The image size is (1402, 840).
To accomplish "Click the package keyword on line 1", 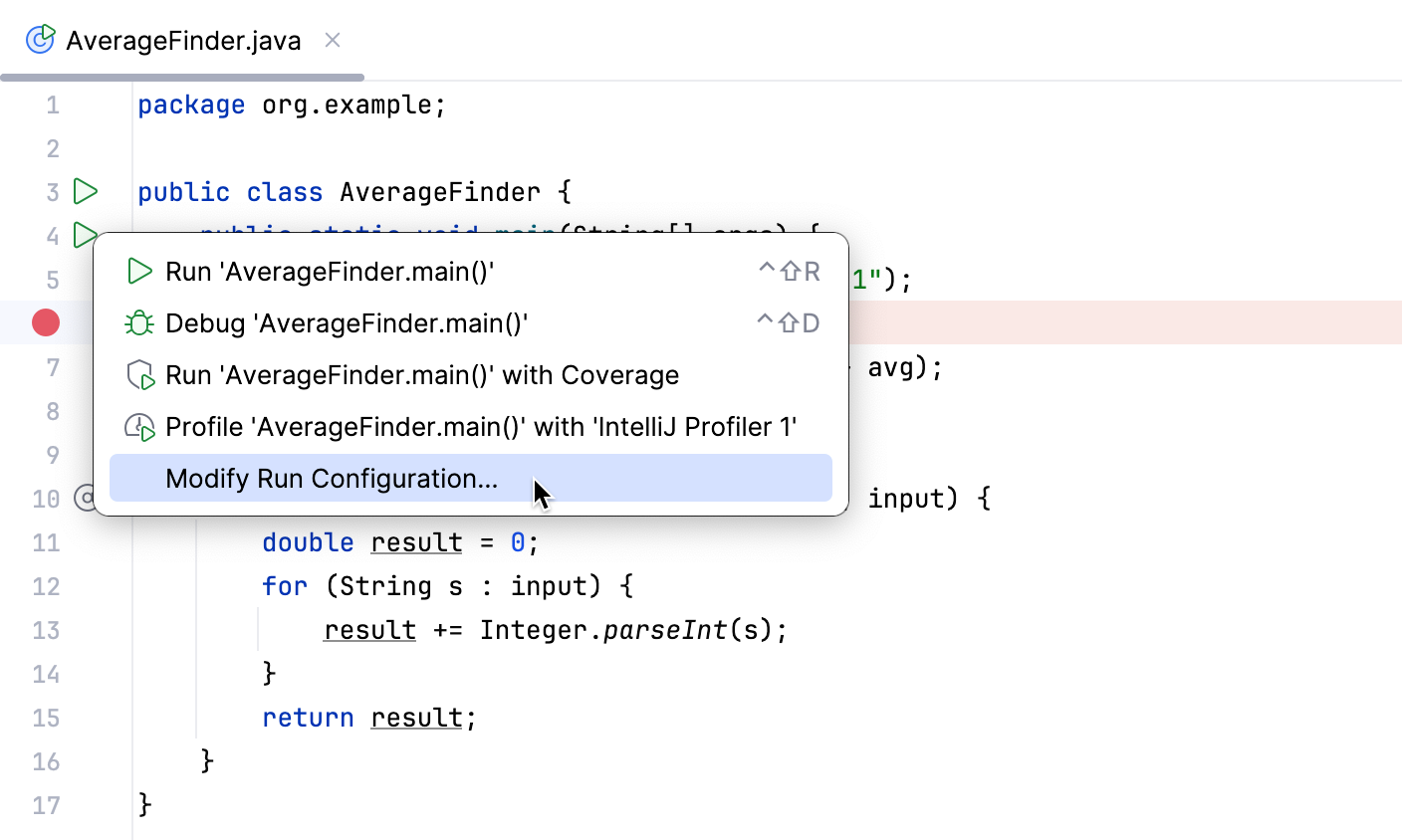I will pyautogui.click(x=191, y=105).
